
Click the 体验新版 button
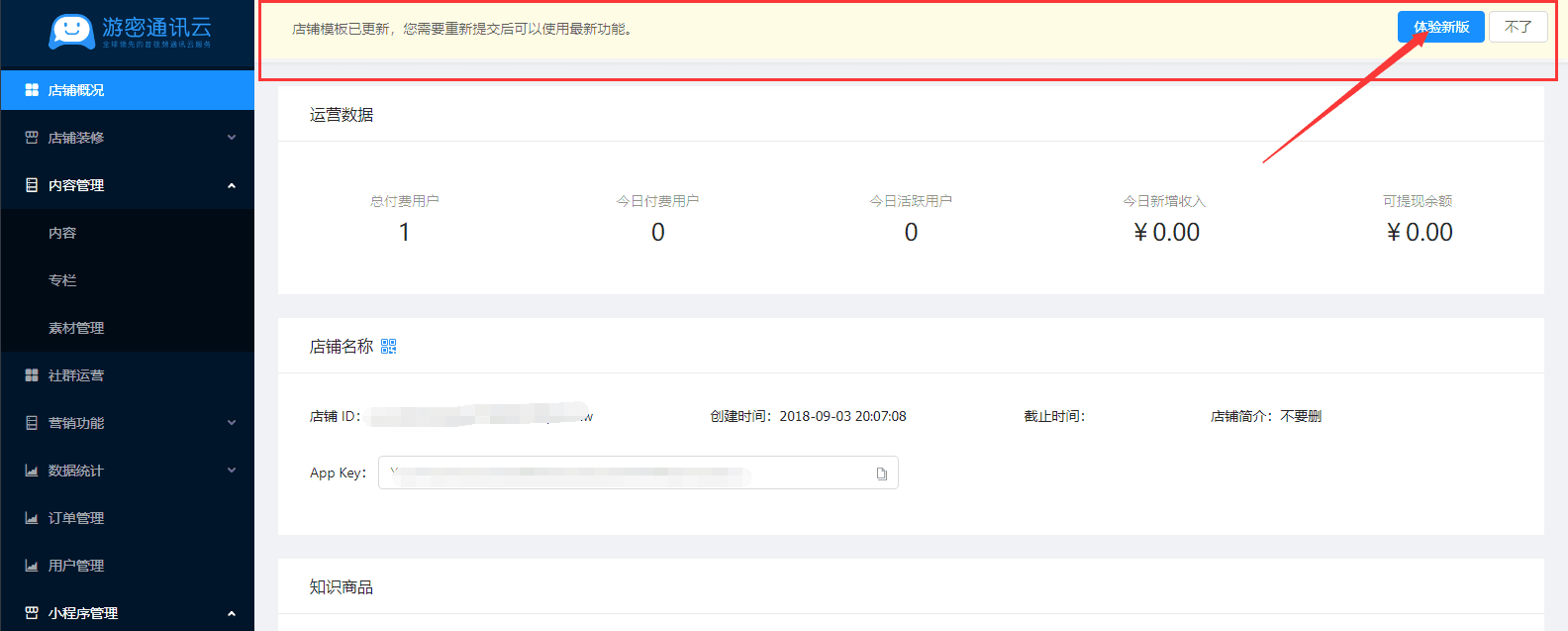[x=1440, y=27]
